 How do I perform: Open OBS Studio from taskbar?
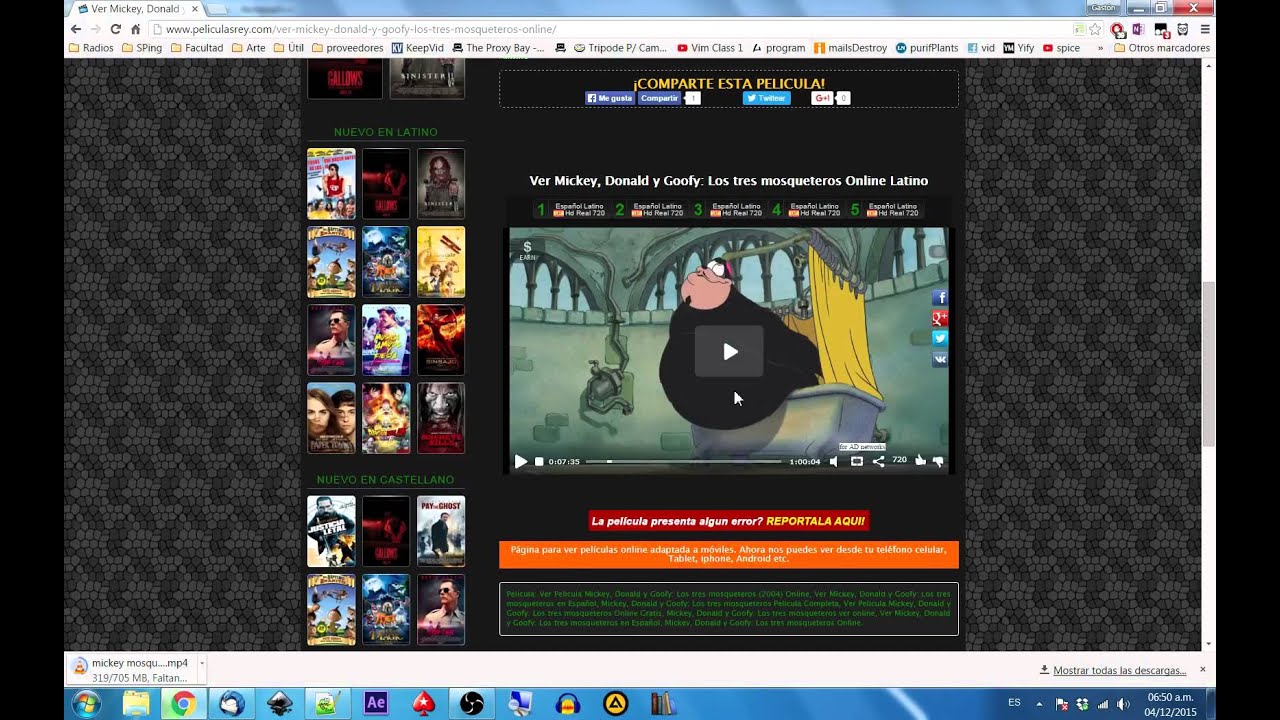[x=472, y=703]
